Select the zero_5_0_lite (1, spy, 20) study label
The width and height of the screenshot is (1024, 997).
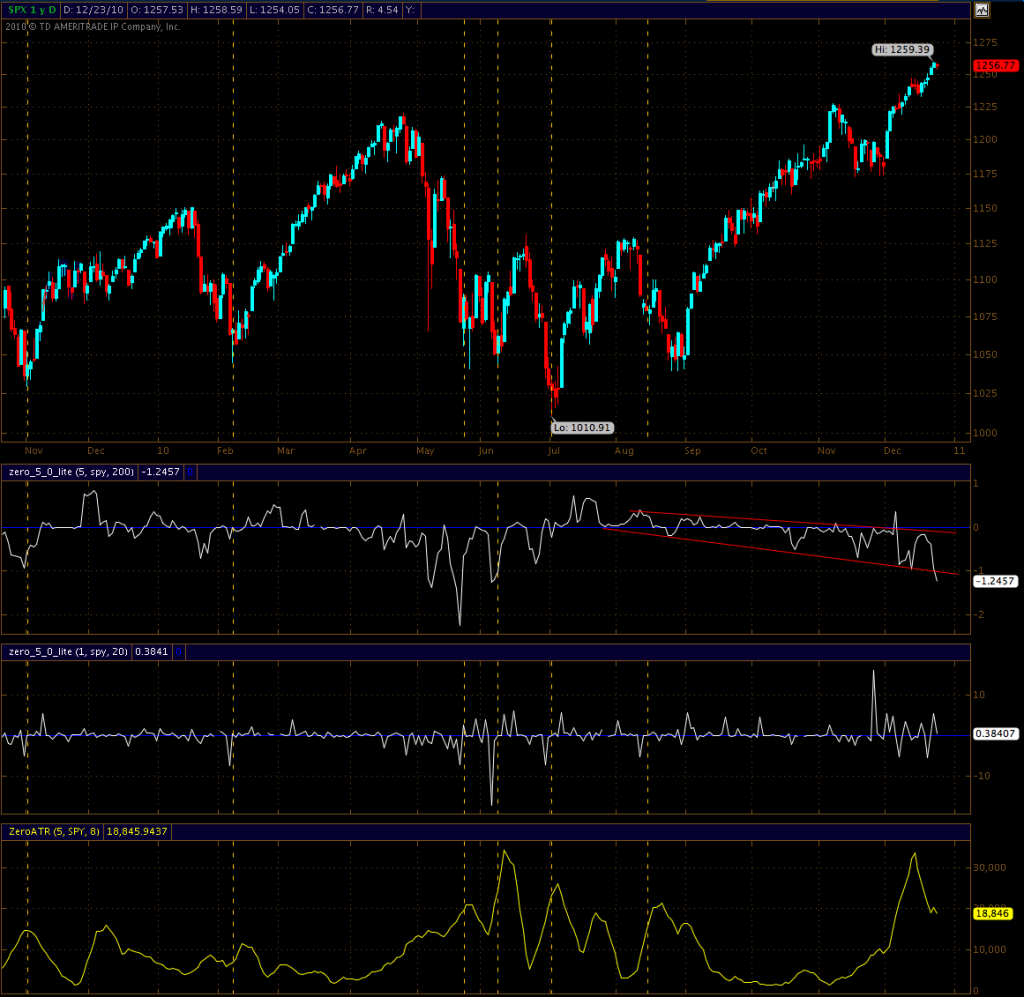pyautogui.click(x=67, y=651)
